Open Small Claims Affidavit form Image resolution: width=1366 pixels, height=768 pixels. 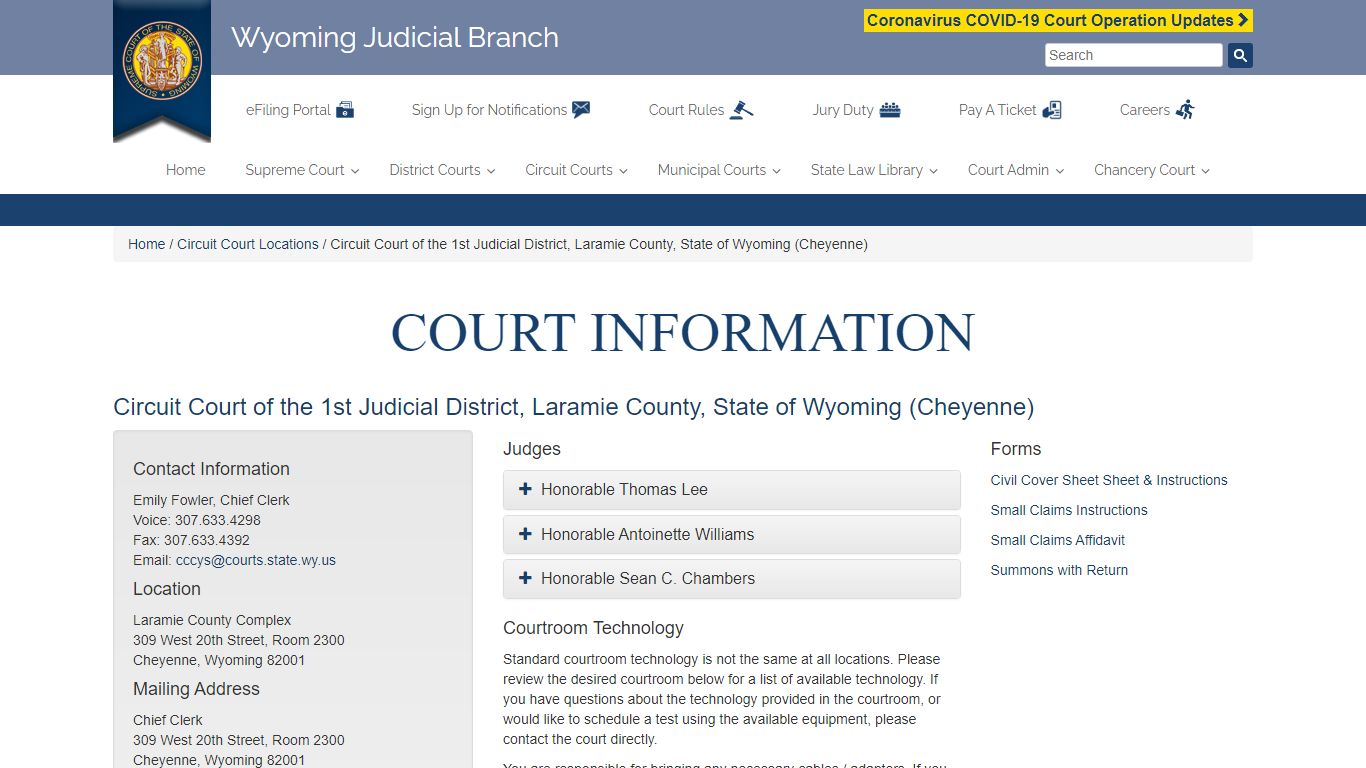(1058, 540)
